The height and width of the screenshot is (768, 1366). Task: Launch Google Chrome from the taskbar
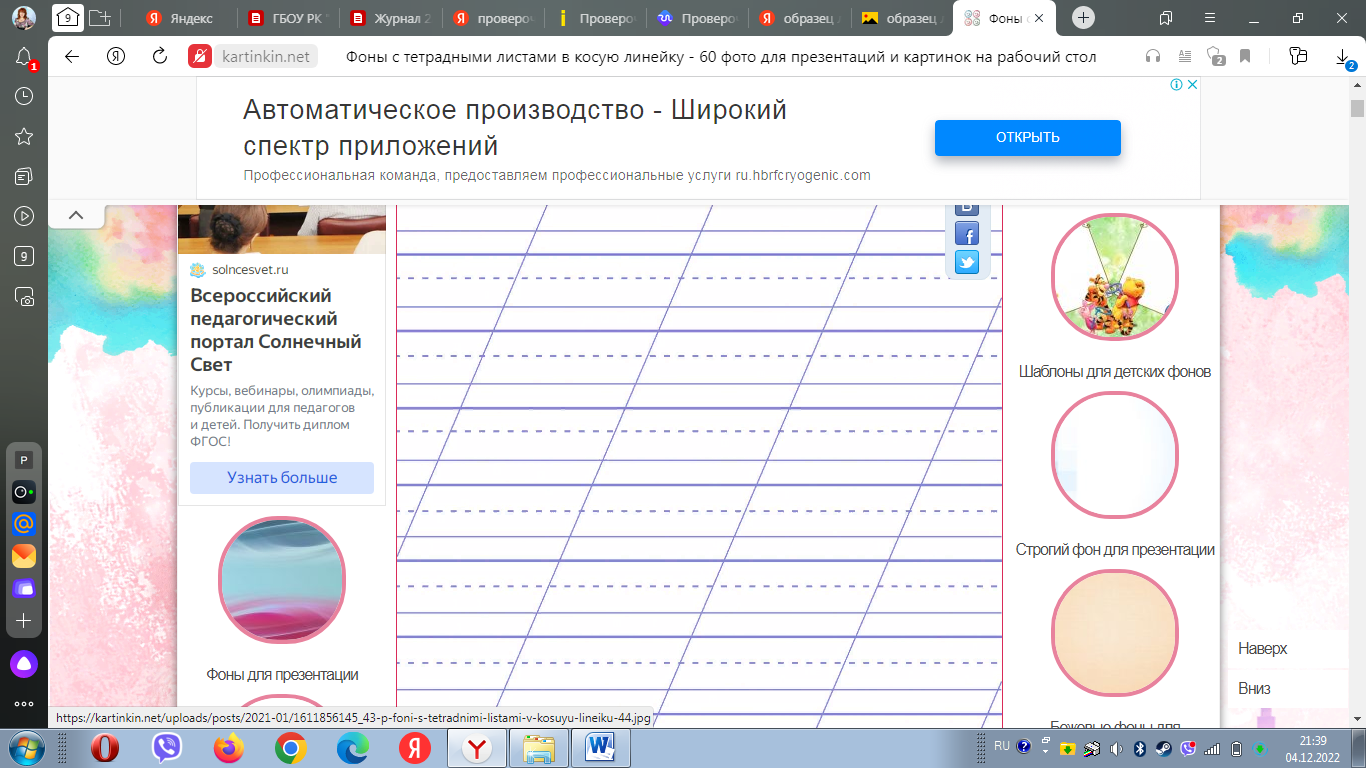[x=291, y=748]
